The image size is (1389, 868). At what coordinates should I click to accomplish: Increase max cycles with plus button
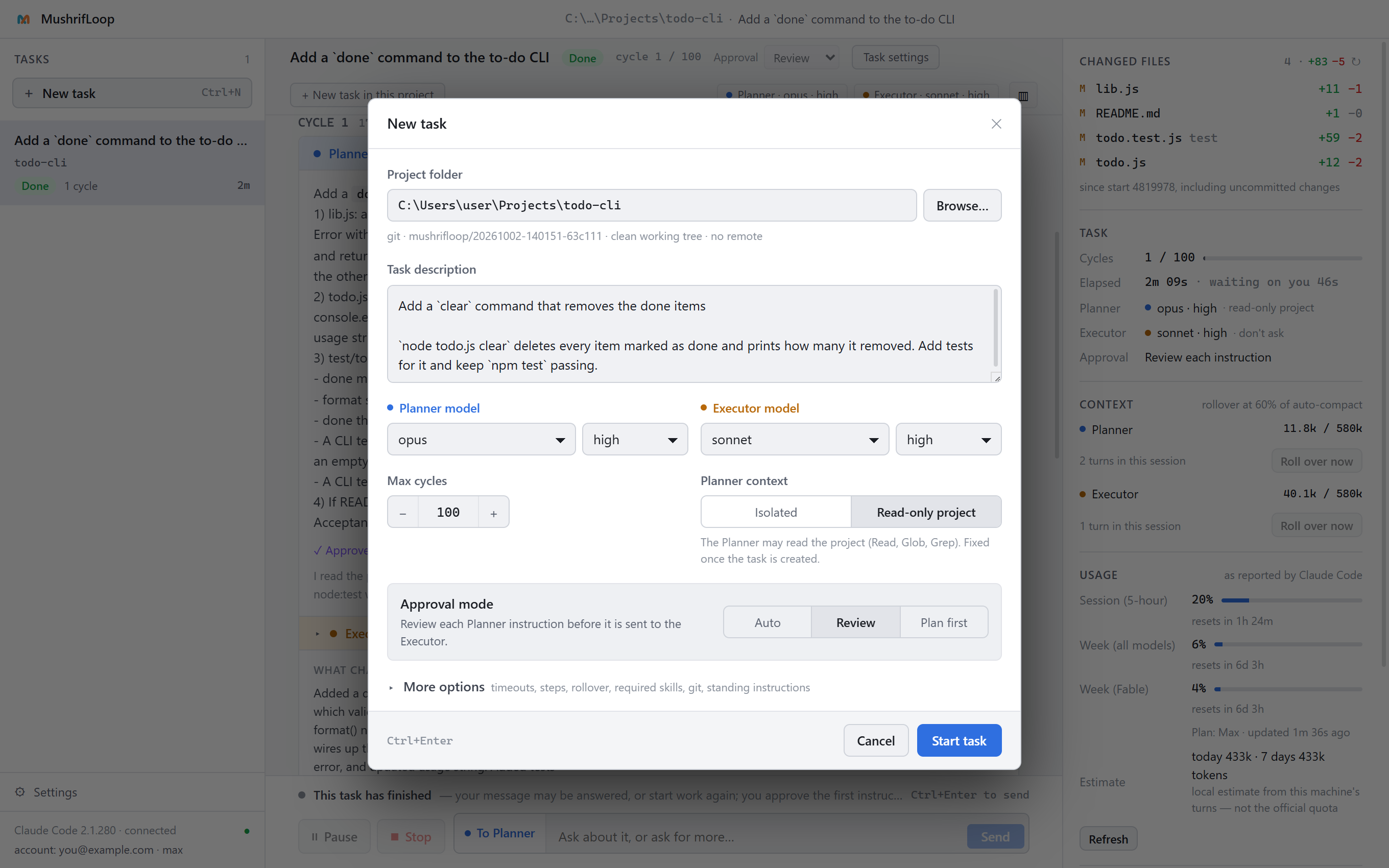click(x=494, y=512)
